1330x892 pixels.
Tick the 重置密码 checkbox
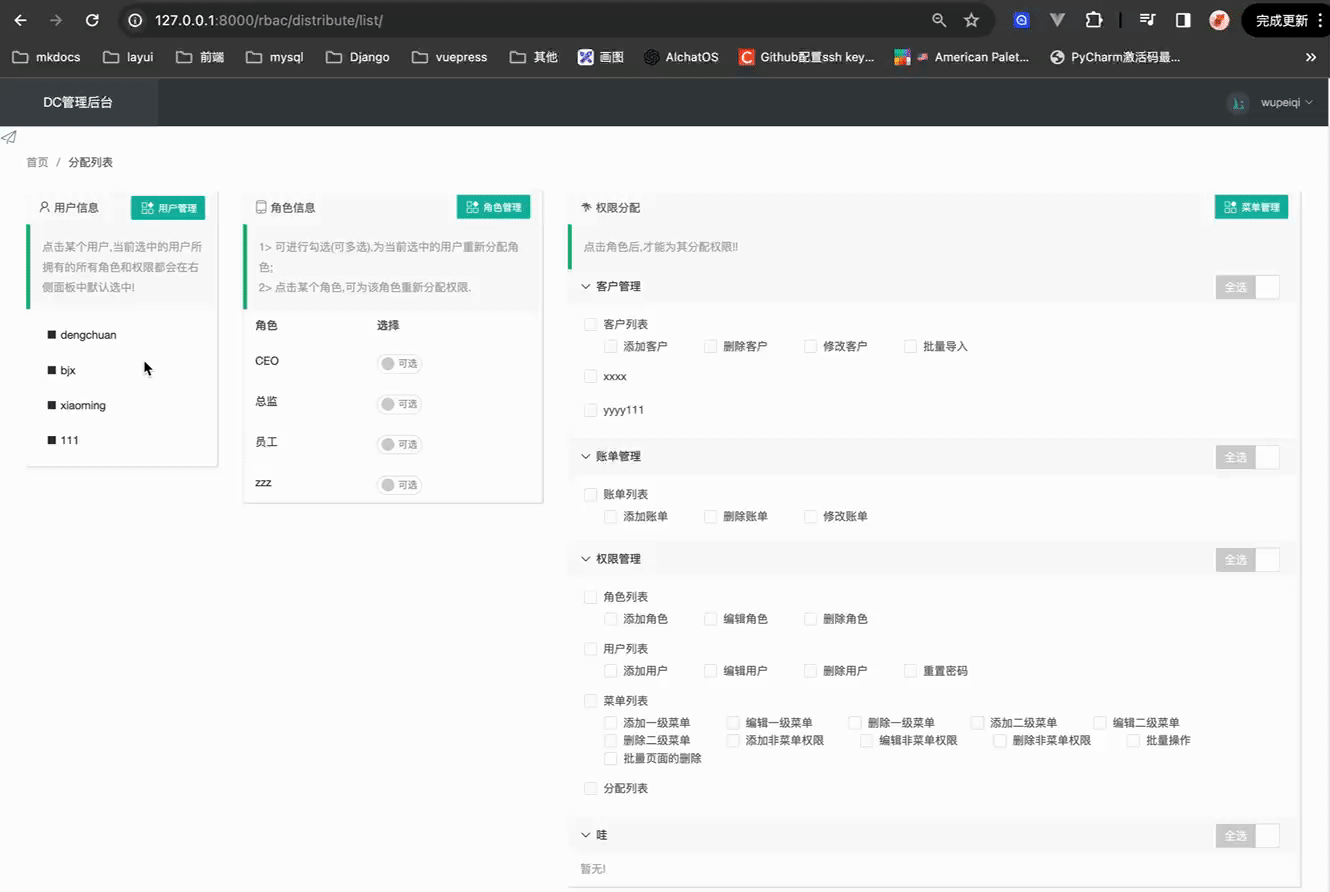pos(911,671)
